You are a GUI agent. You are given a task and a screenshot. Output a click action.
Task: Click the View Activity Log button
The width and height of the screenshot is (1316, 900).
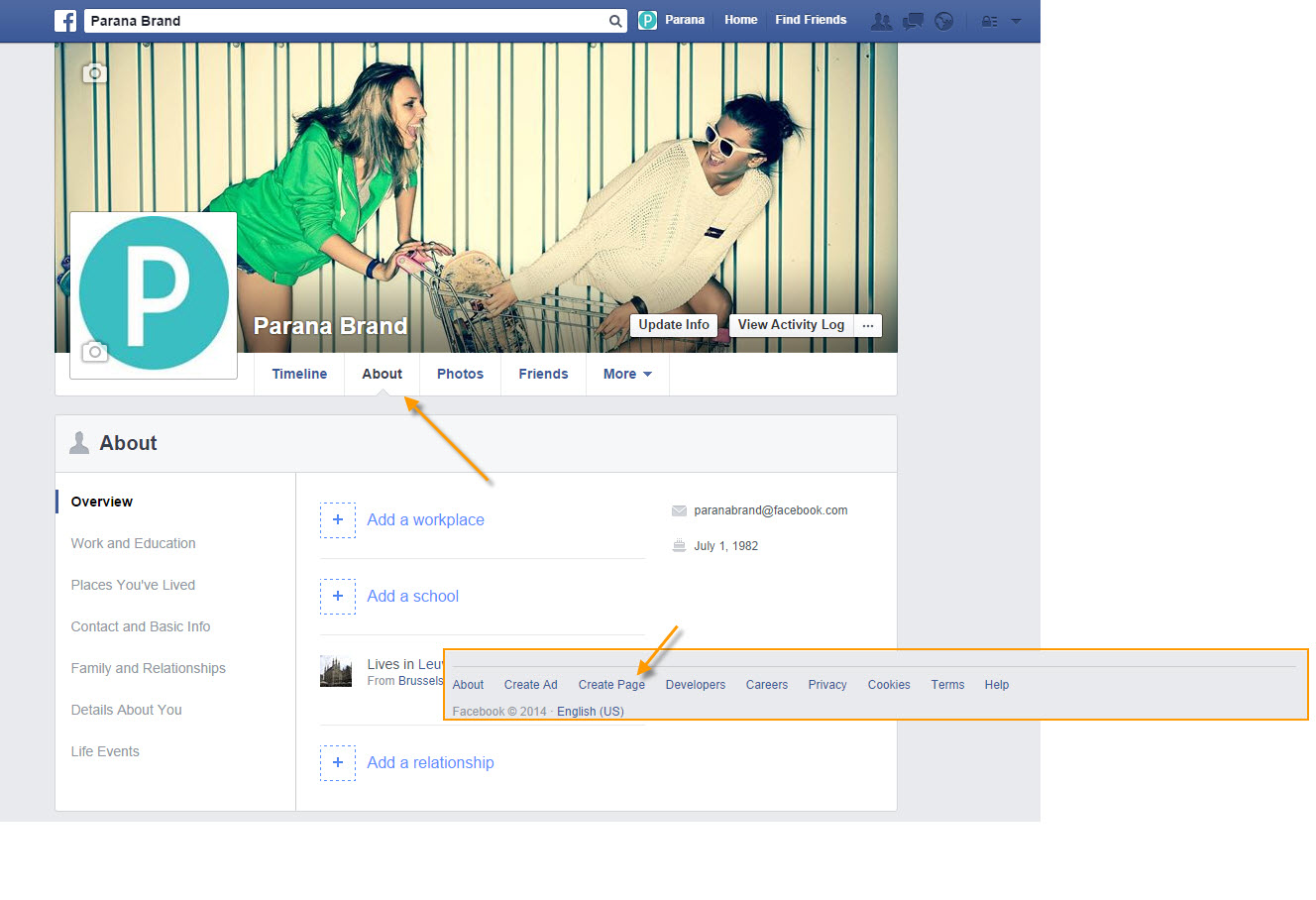791,325
